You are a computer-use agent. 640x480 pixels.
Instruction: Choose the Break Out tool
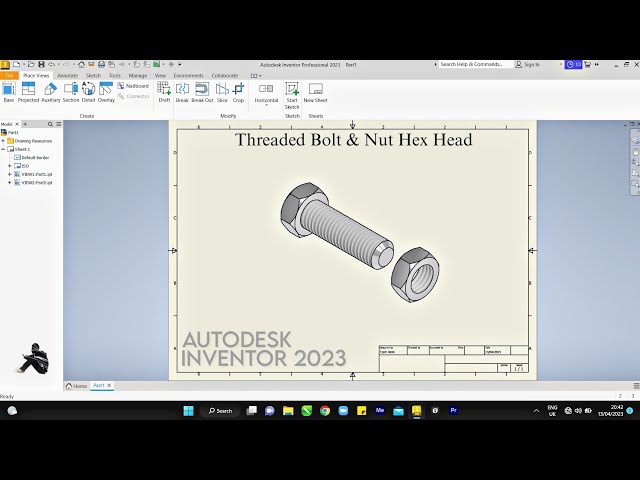pos(202,92)
